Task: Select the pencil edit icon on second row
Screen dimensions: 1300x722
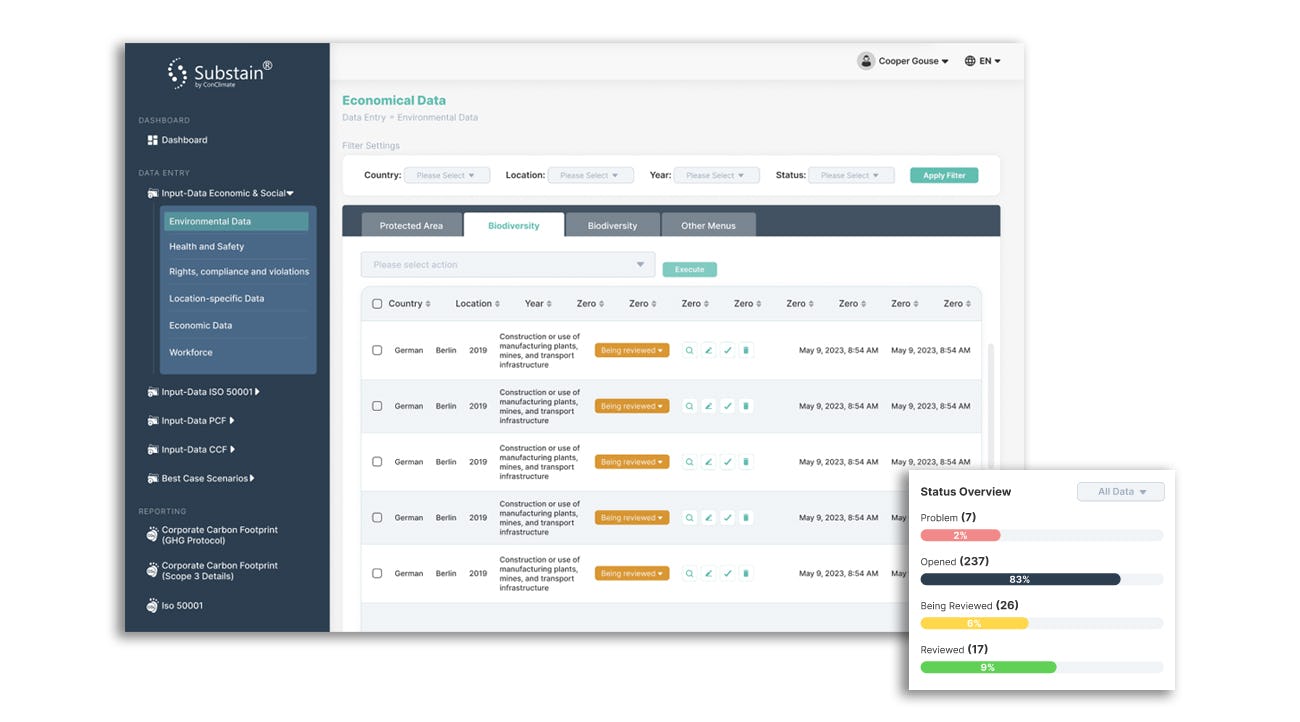Action: [708, 405]
